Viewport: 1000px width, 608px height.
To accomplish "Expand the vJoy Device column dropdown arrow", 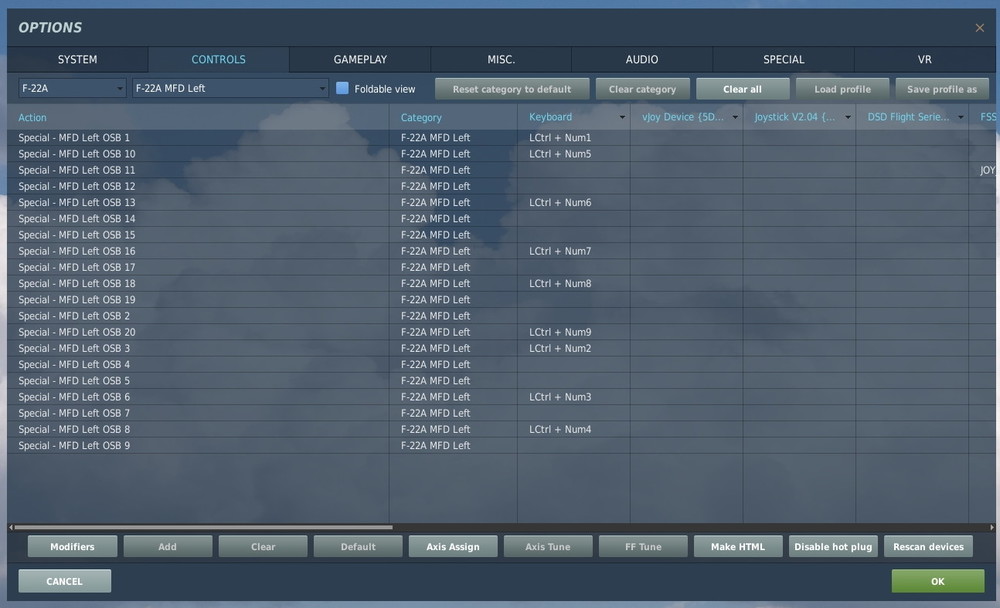I will 735,117.
